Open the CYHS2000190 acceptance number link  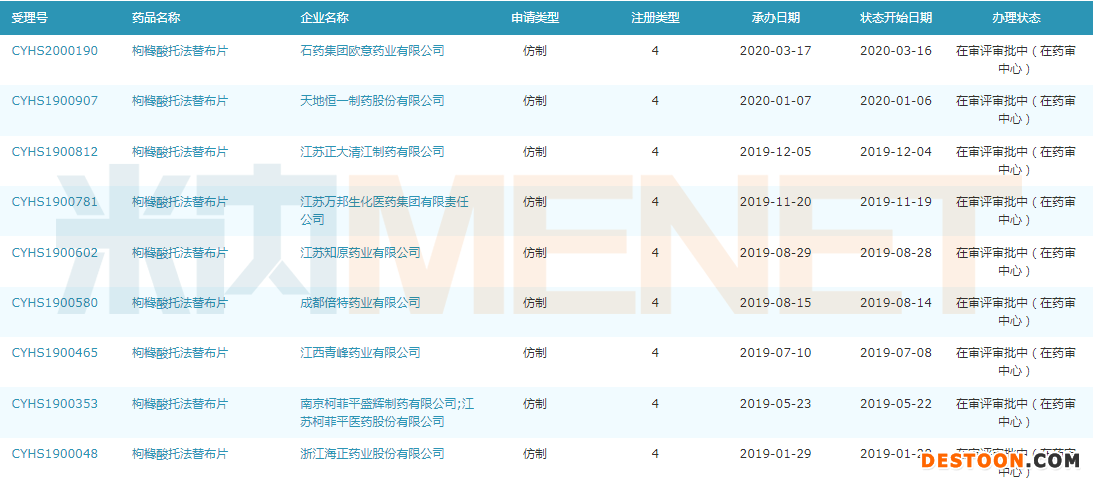click(x=55, y=50)
